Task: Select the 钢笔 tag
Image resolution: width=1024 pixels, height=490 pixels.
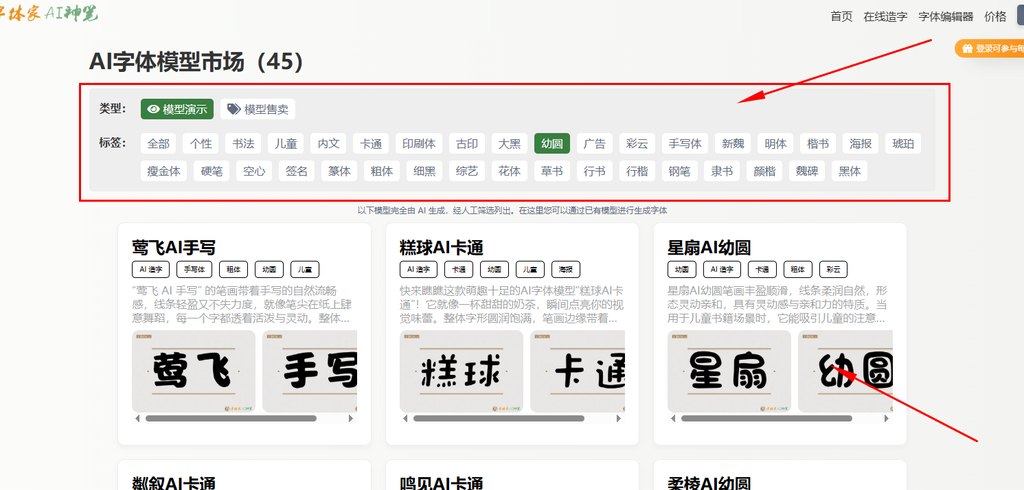Action: point(679,171)
